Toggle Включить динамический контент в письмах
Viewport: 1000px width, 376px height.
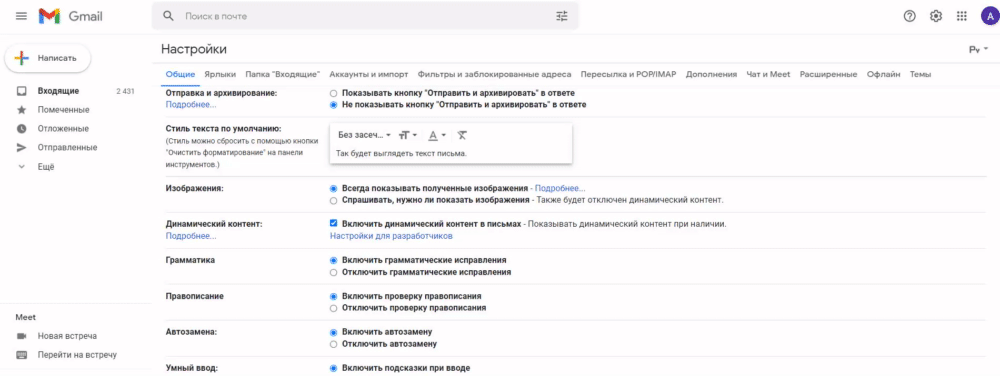click(x=334, y=224)
